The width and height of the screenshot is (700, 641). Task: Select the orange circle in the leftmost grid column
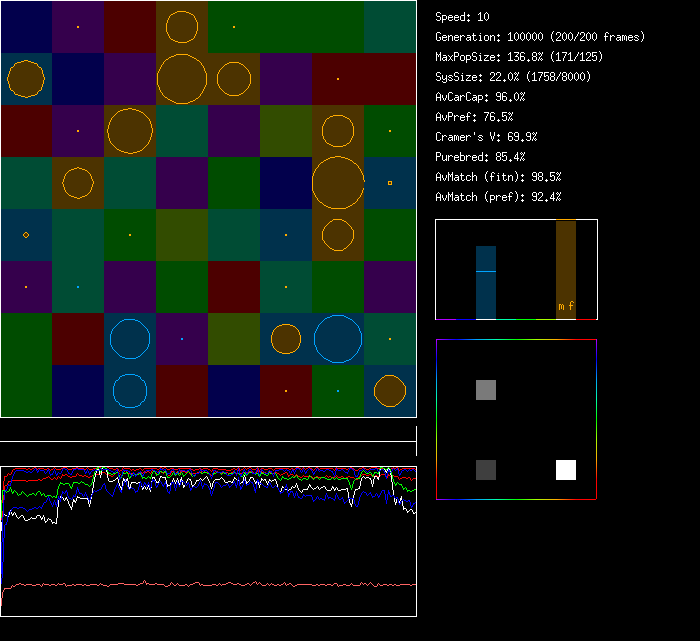(x=26, y=79)
